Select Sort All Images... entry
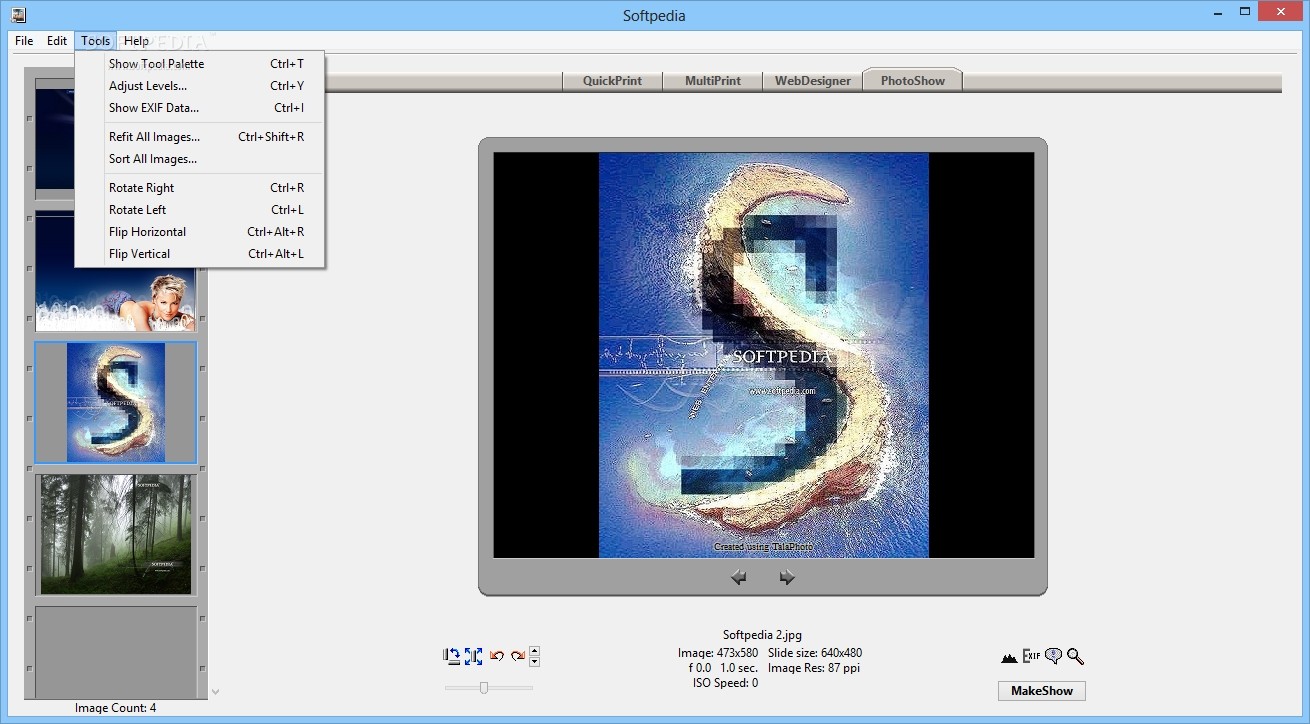 200,159
